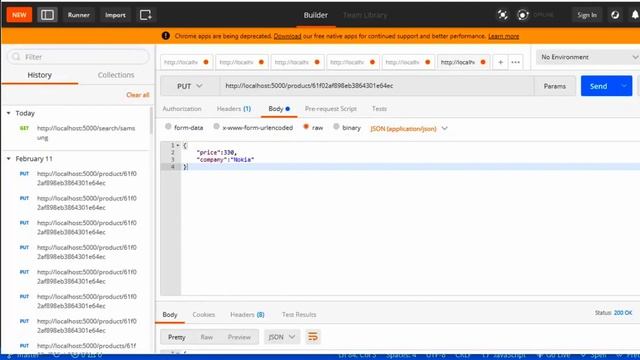Click the Sign In button
The image size is (640, 360).
tap(587, 15)
